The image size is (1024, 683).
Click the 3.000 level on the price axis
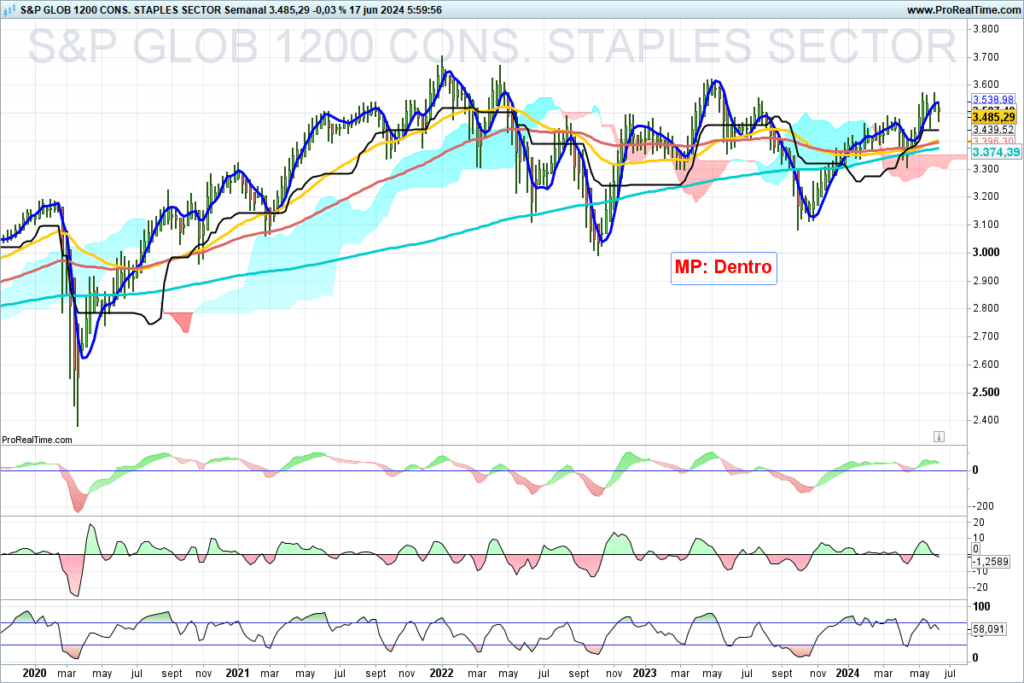pyautogui.click(x=985, y=253)
